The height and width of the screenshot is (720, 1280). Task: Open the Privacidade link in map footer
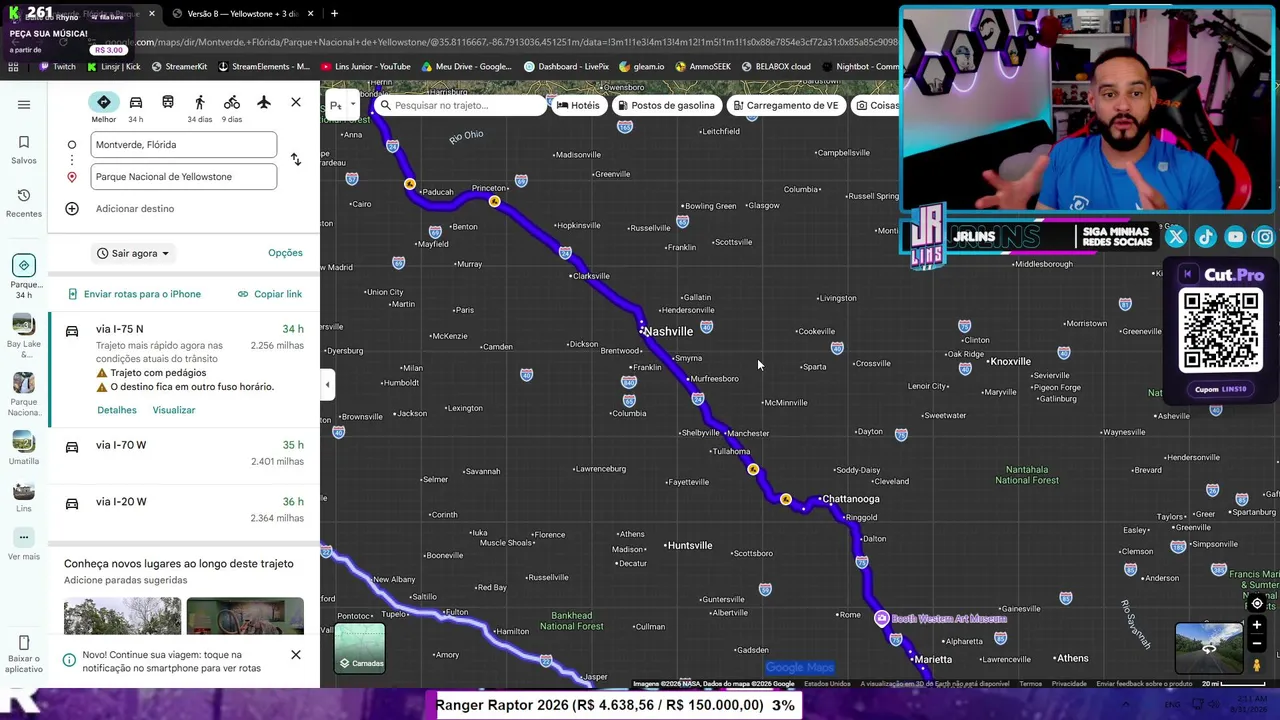tap(1069, 684)
